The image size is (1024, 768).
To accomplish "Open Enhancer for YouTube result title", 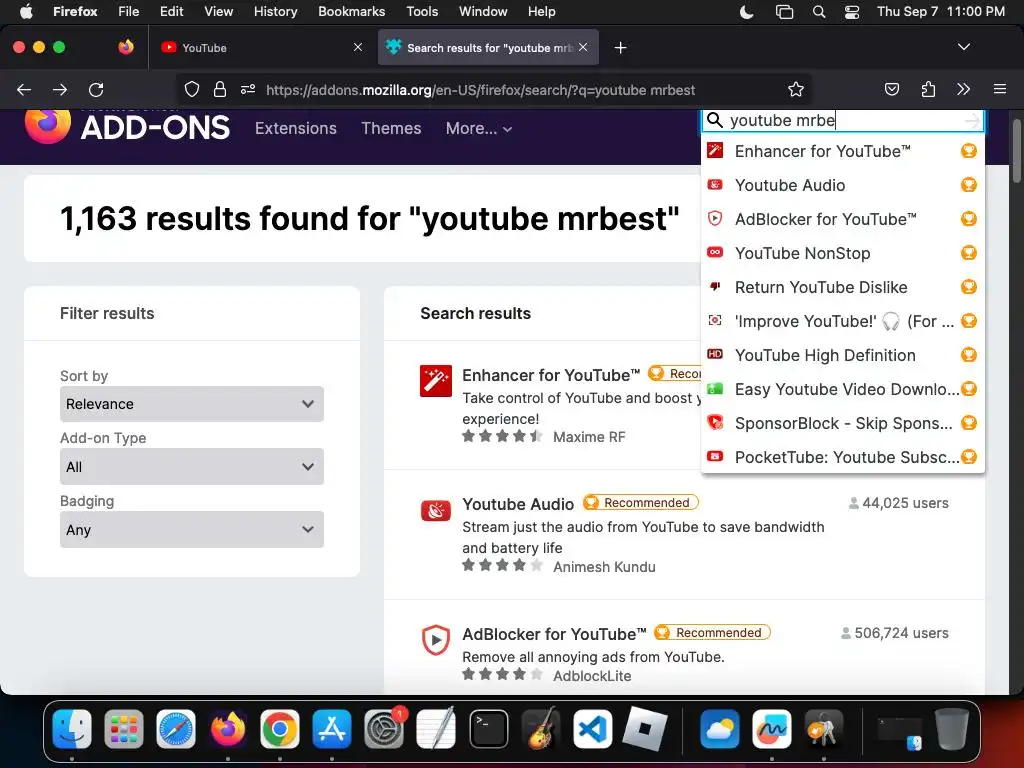I will click(x=551, y=375).
